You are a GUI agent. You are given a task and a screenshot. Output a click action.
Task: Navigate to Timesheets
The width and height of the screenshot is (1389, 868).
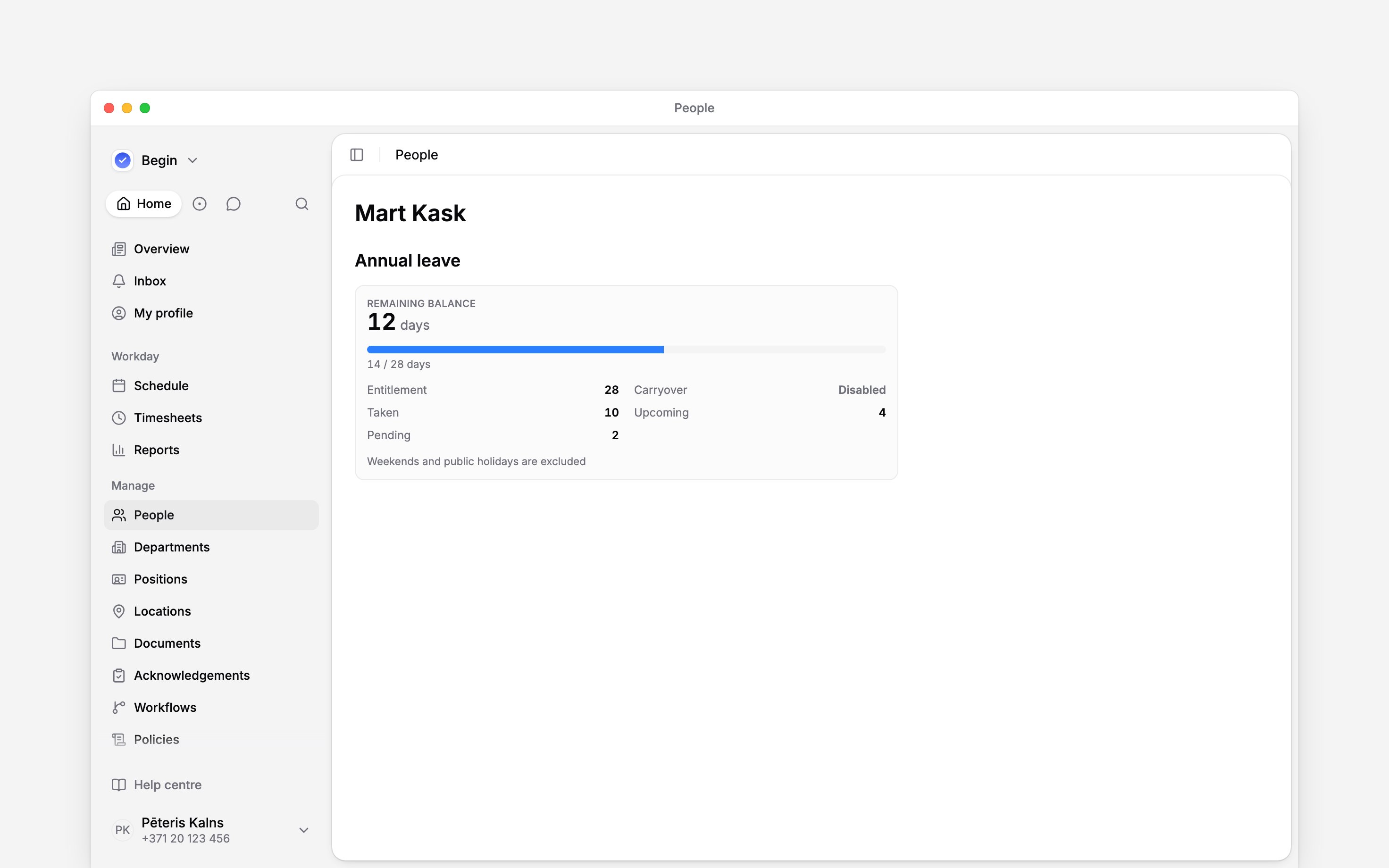(211, 418)
